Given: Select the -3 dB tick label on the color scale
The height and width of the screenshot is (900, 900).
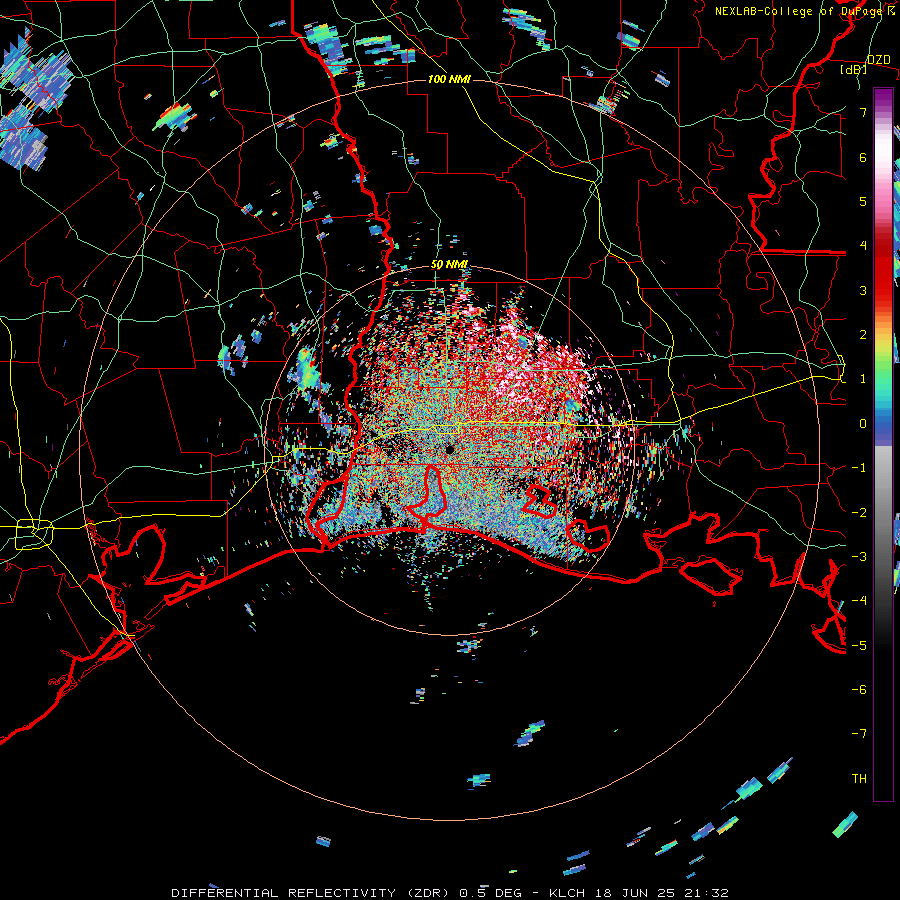Looking at the screenshot, I should point(859,556).
